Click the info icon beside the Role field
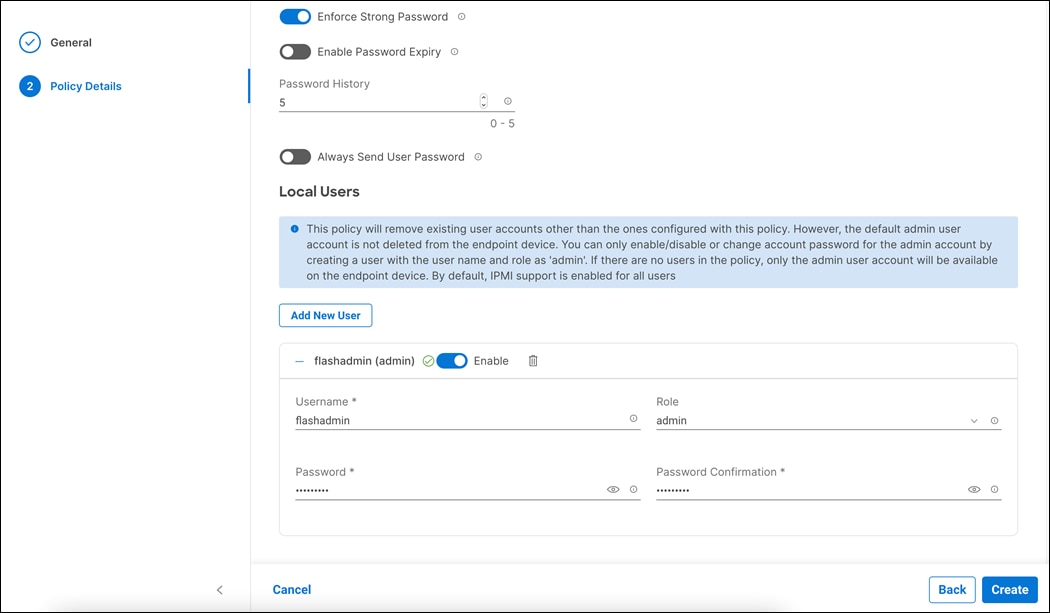 pyautogui.click(x=994, y=420)
